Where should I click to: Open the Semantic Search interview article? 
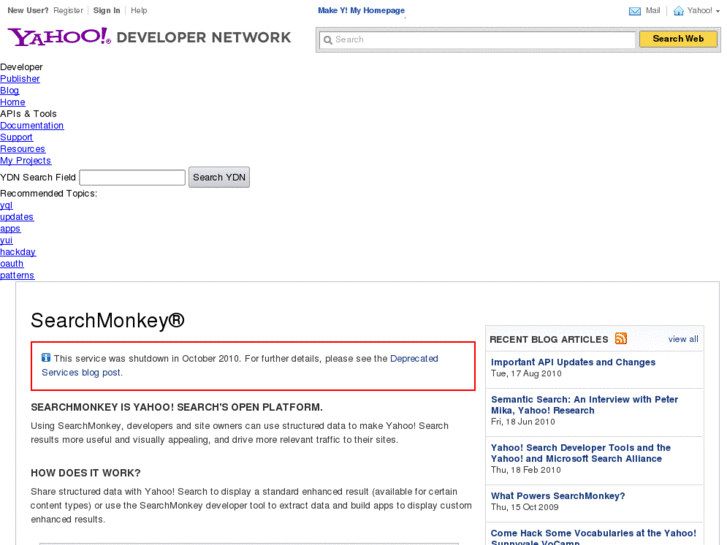point(584,405)
